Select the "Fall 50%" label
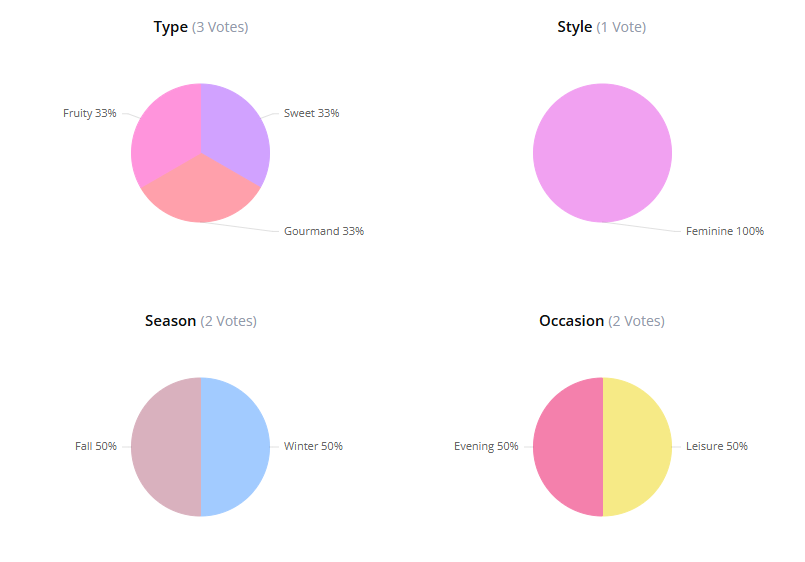Screen dimensions: 805x562 [96, 446]
